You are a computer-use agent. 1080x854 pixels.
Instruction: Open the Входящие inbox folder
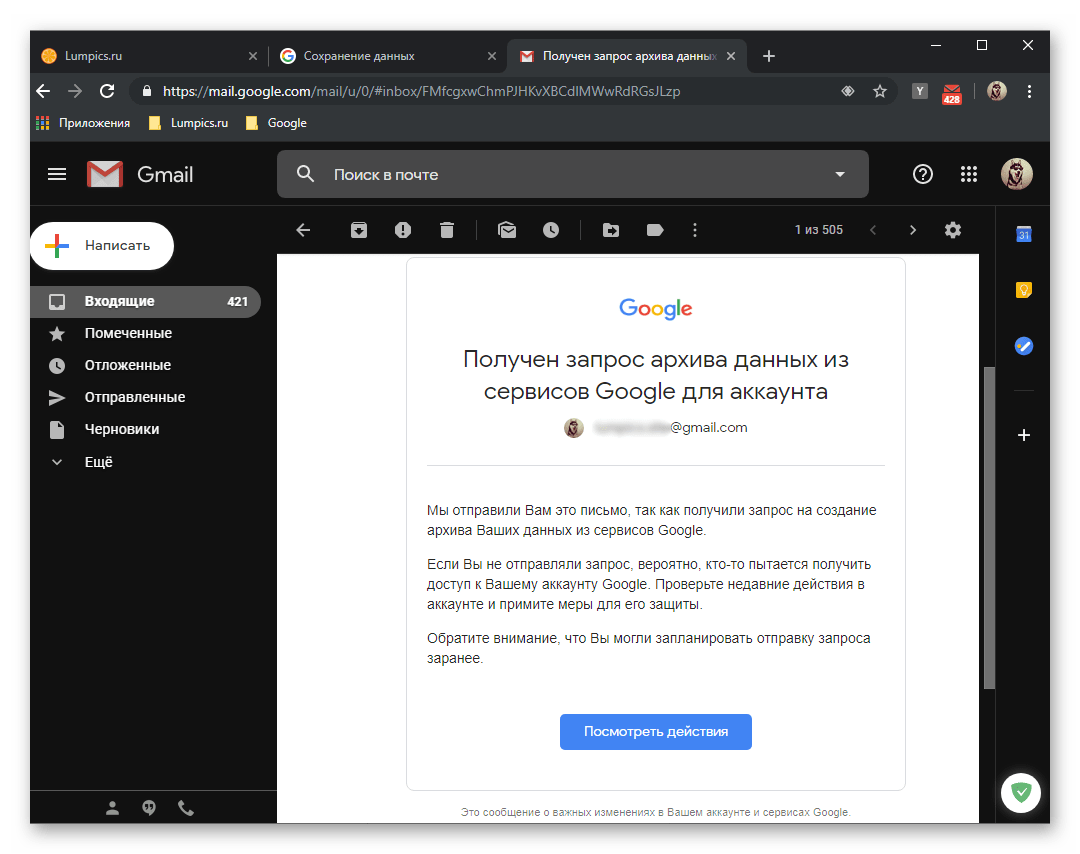point(145,302)
